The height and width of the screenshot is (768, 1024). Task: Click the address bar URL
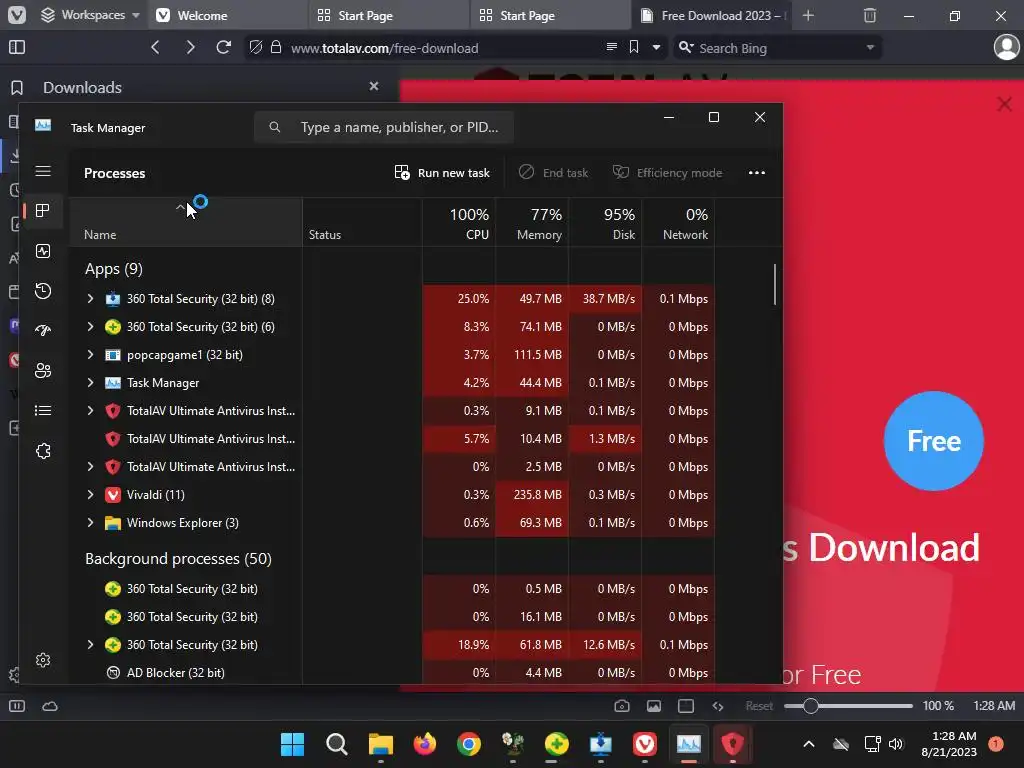(x=385, y=48)
